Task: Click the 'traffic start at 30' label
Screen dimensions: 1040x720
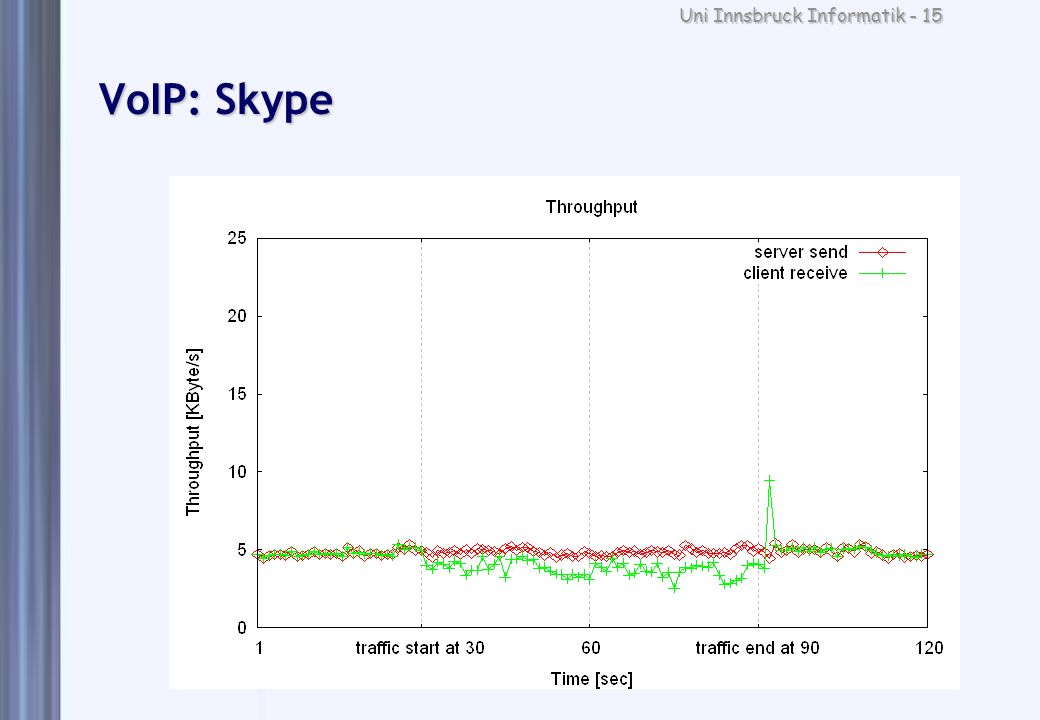Action: click(420, 648)
